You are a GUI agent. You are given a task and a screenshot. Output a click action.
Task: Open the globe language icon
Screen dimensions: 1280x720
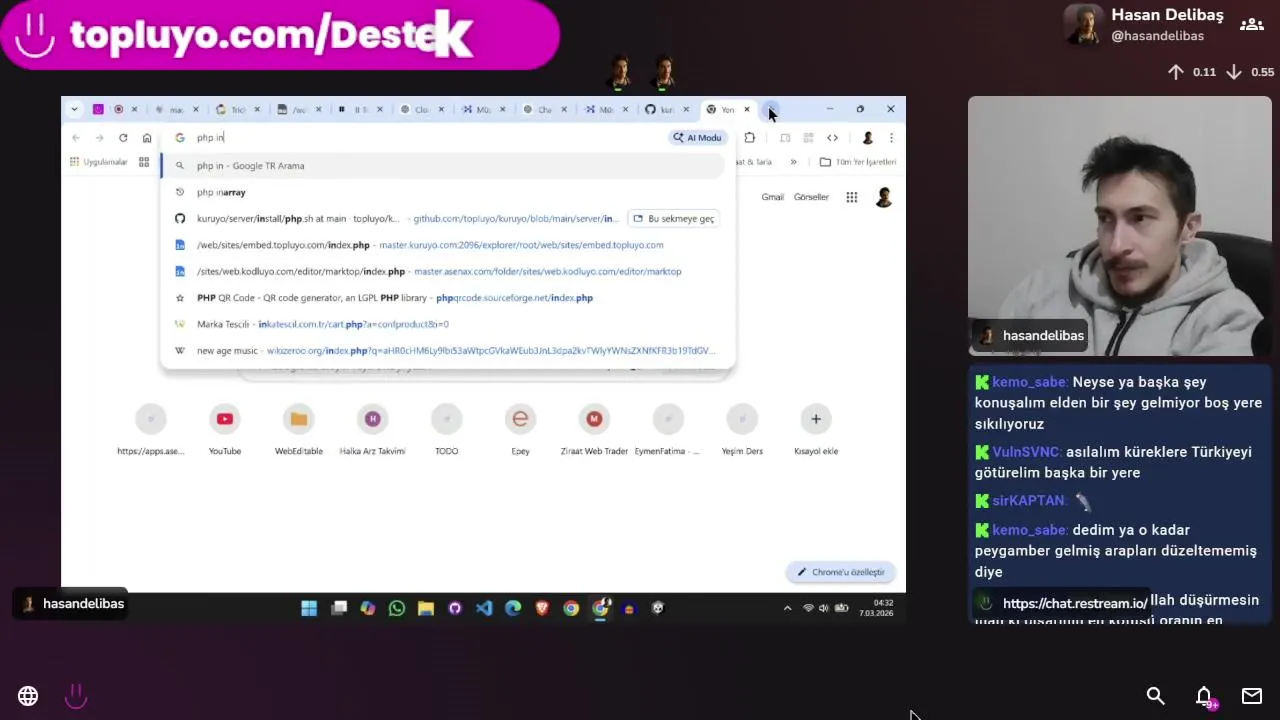tap(28, 696)
